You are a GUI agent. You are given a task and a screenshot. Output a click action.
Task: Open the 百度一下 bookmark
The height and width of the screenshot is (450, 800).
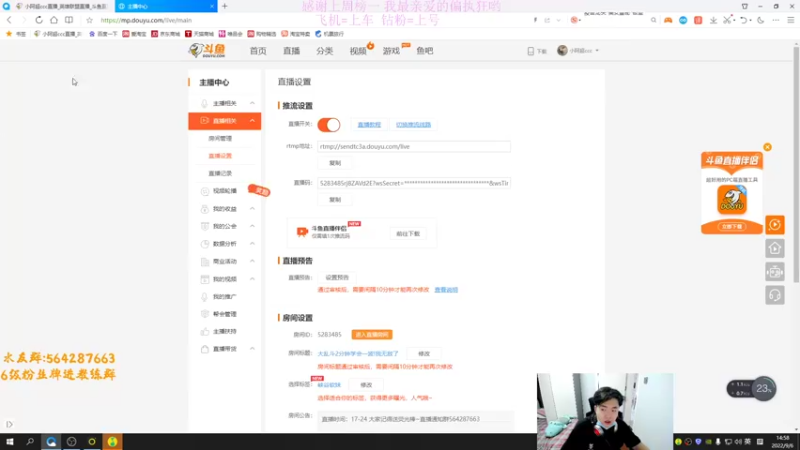point(103,34)
